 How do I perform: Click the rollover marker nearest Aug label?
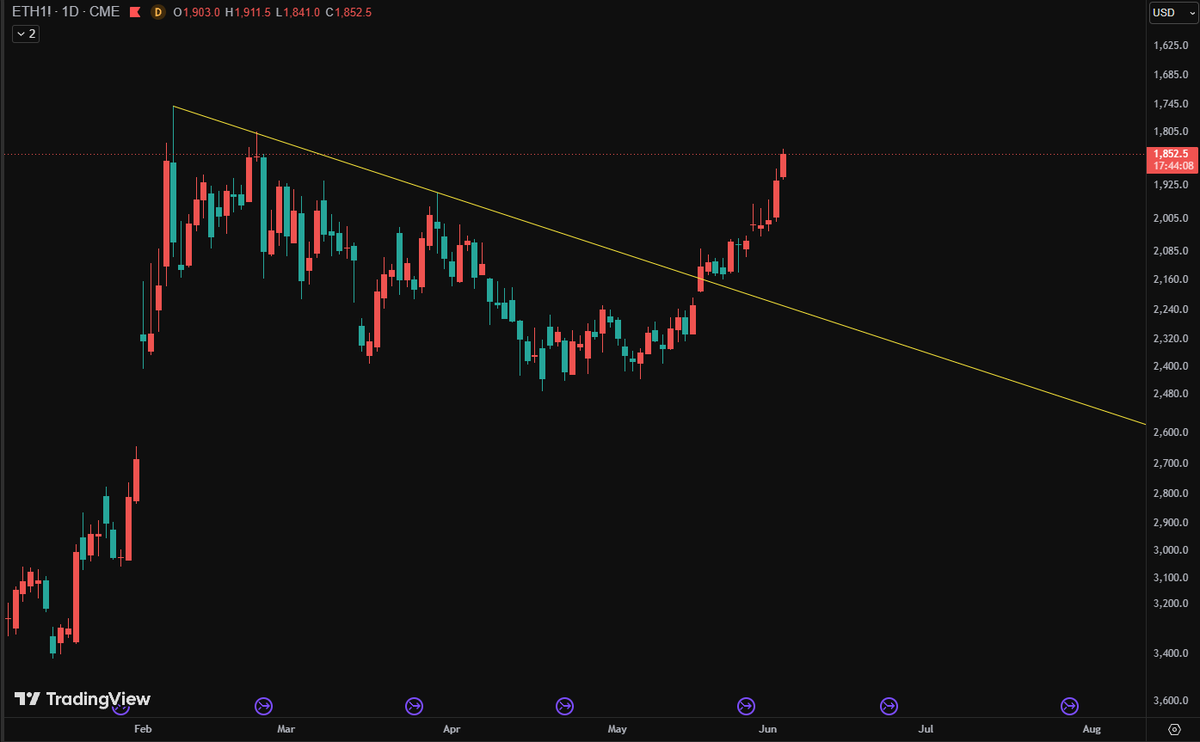pyautogui.click(x=1069, y=707)
